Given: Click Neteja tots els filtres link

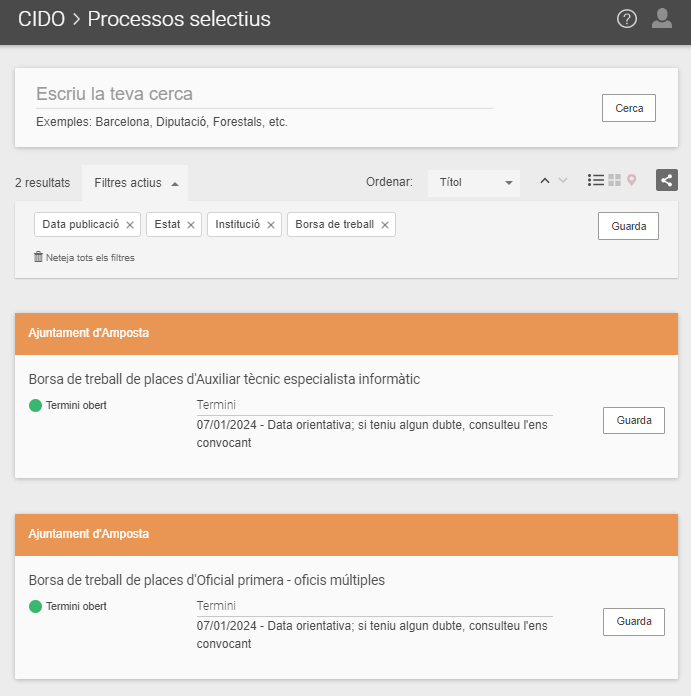Looking at the screenshot, I should (x=90, y=258).
